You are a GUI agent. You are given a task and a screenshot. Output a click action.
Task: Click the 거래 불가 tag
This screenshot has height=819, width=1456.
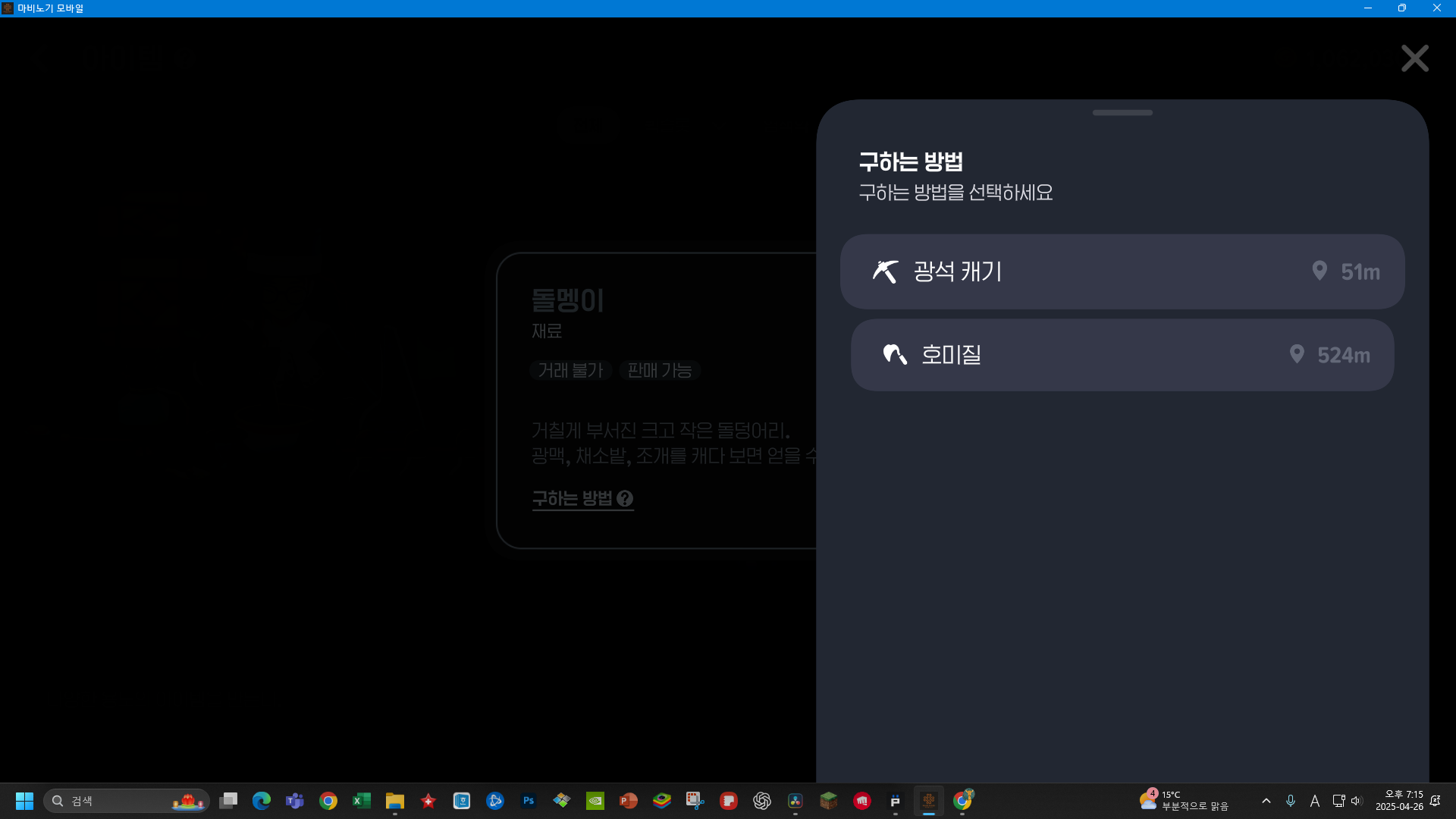pyautogui.click(x=570, y=370)
